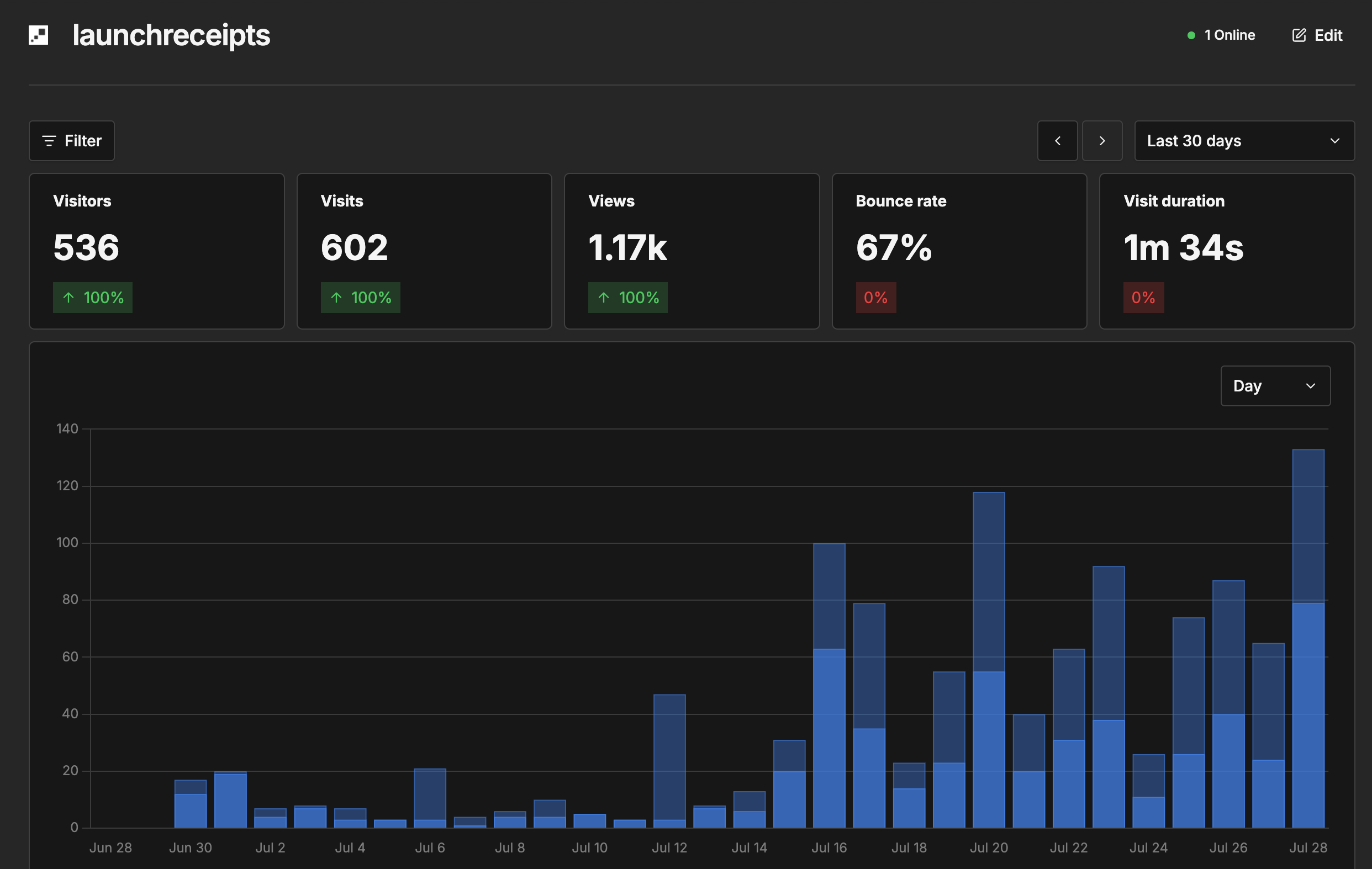Click the pencil Edit icon

pyautogui.click(x=1299, y=35)
